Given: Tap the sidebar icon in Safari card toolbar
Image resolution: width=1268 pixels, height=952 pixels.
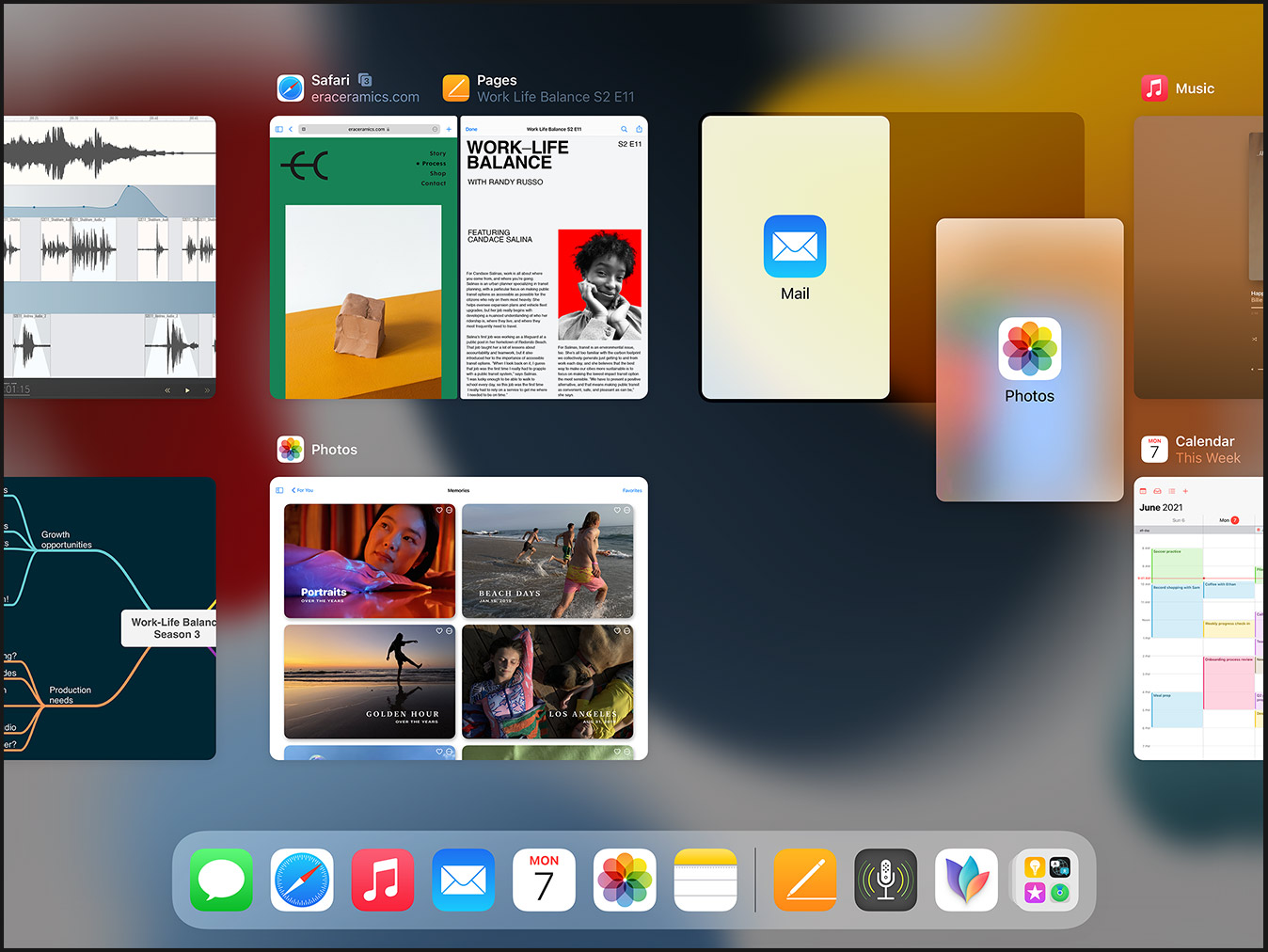Looking at the screenshot, I should pos(278,129).
